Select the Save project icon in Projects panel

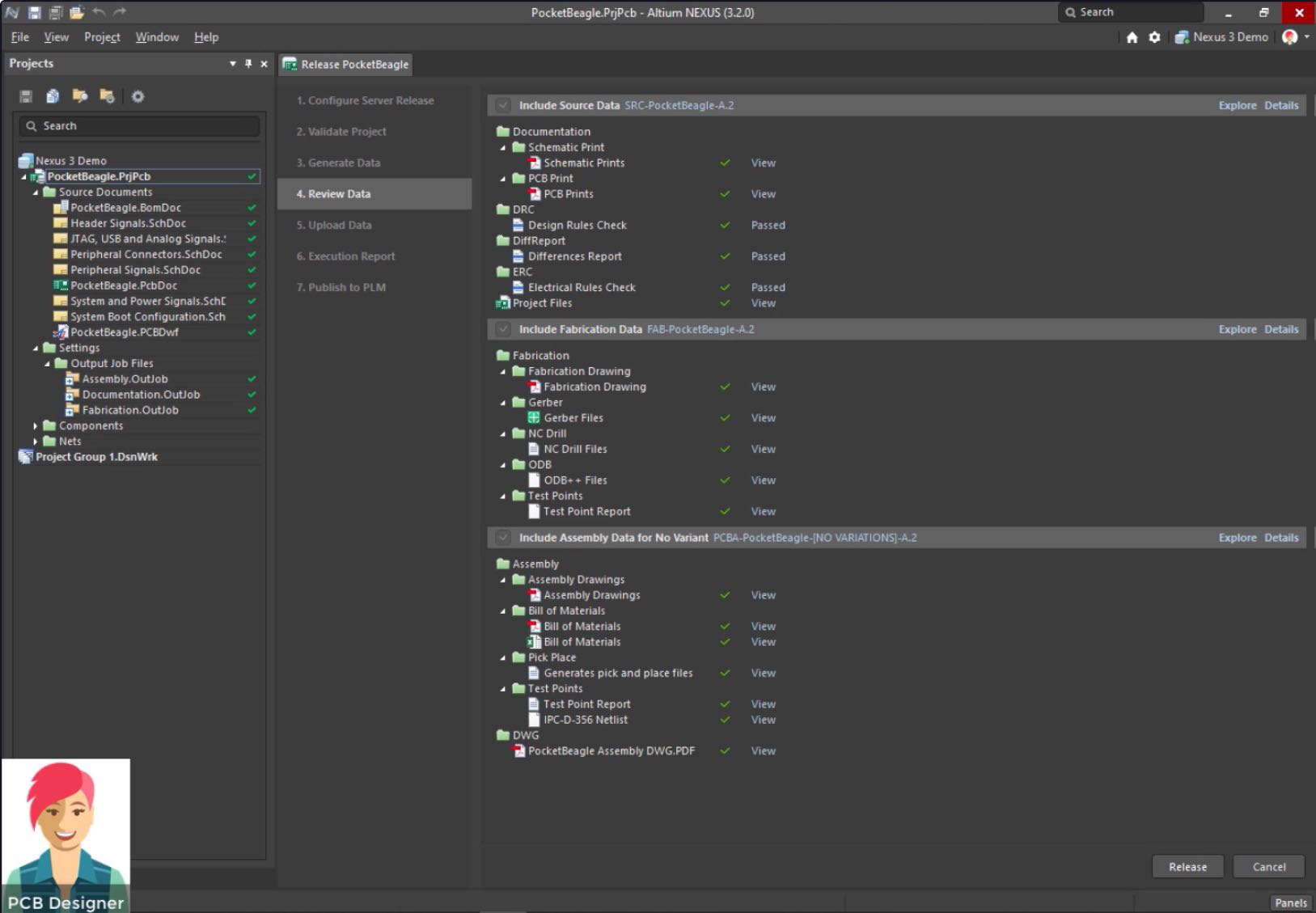[27, 96]
